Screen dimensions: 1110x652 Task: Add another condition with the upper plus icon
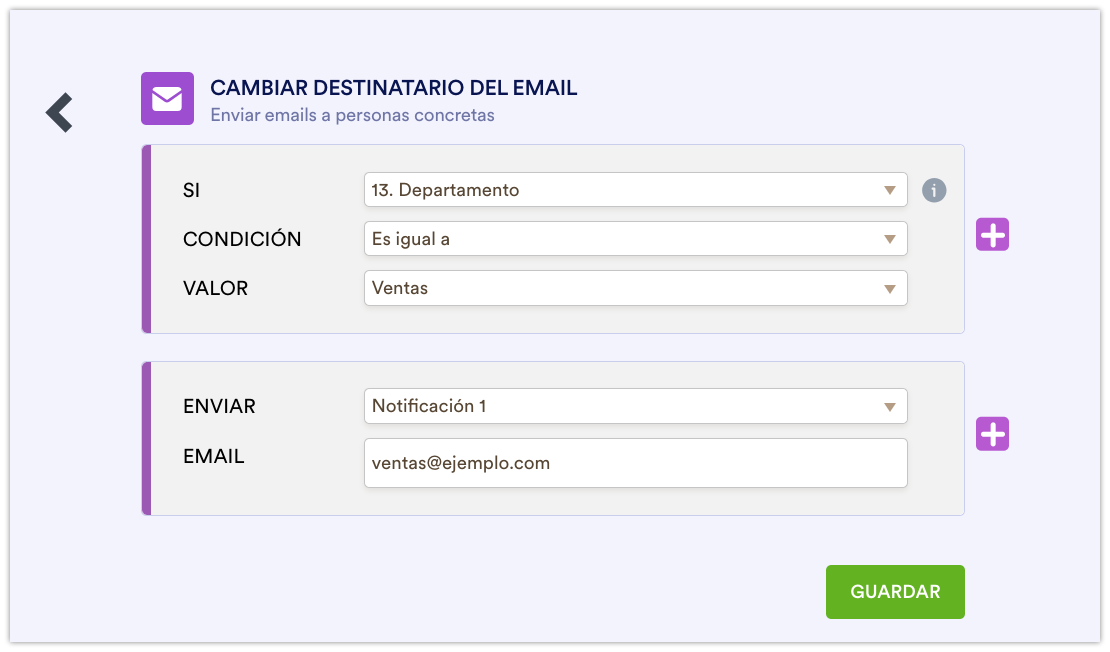point(992,235)
